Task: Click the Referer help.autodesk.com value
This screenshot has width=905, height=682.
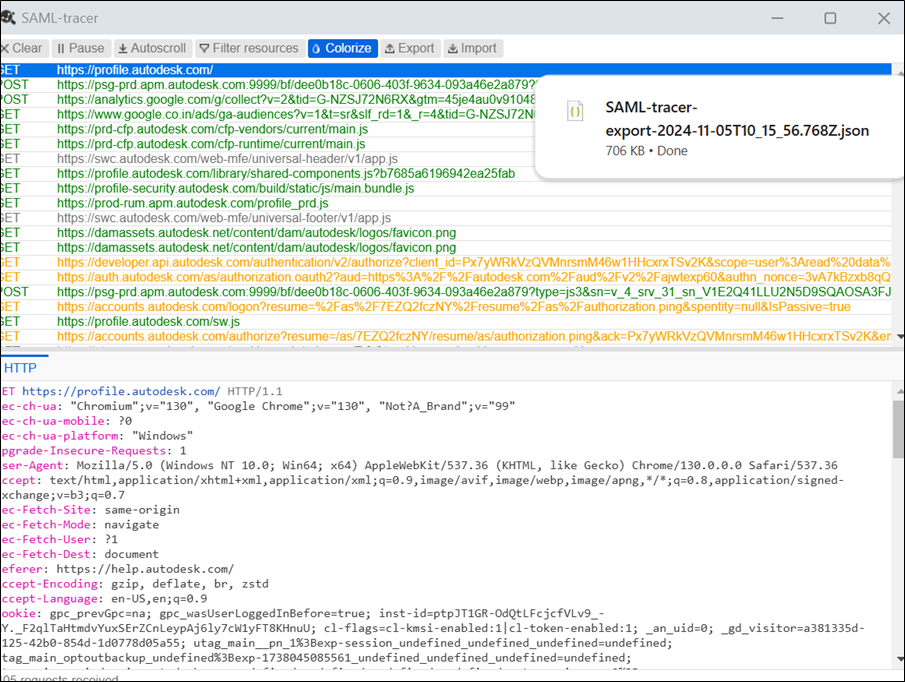Action: (145, 569)
